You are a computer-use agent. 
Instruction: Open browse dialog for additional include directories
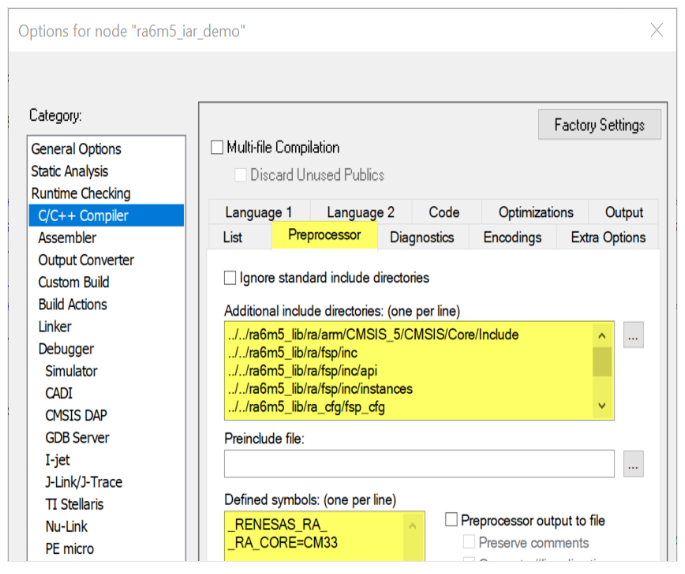(x=633, y=335)
